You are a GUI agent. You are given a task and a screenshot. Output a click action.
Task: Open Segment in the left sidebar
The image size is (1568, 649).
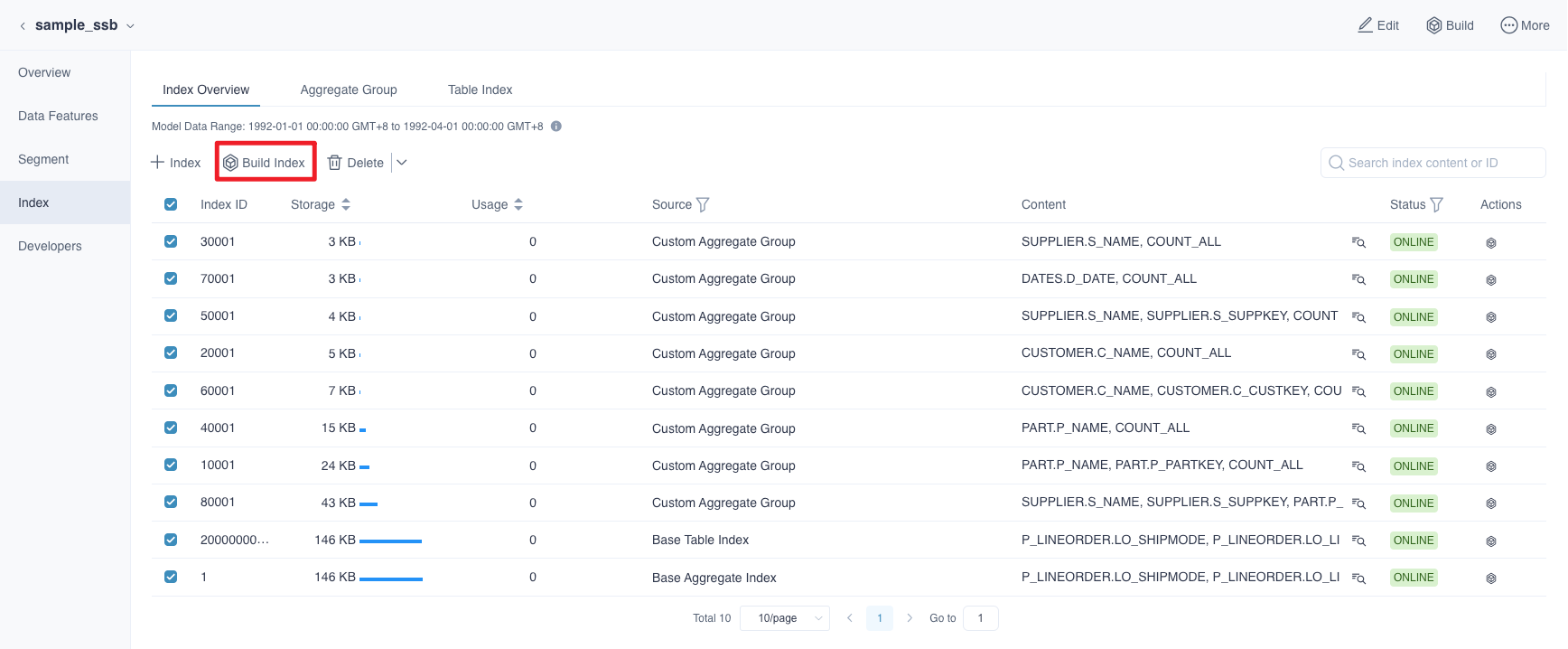43,159
